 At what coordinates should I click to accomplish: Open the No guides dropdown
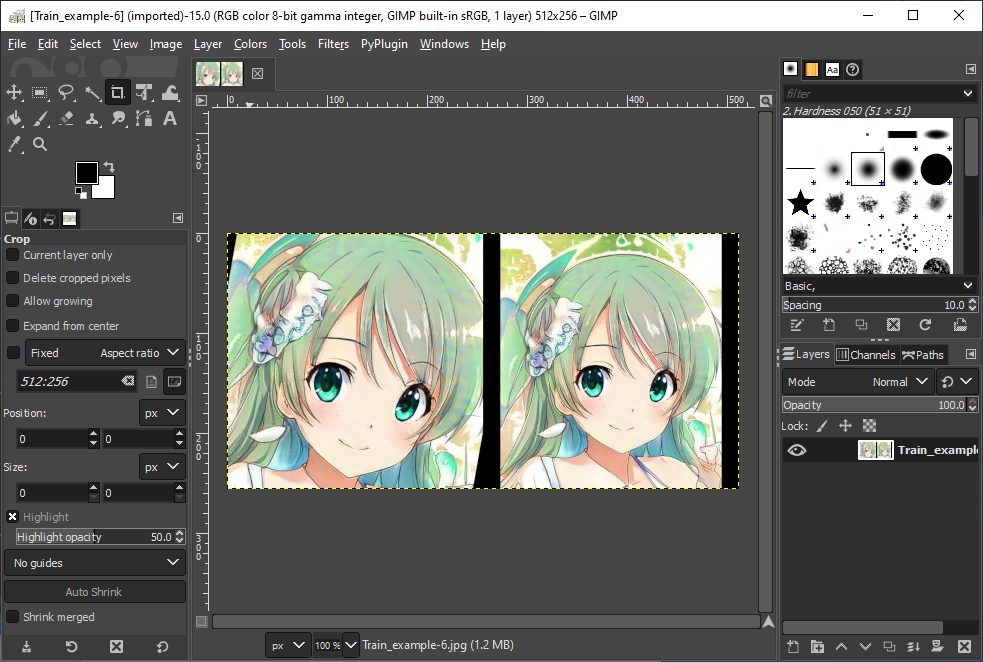95,563
